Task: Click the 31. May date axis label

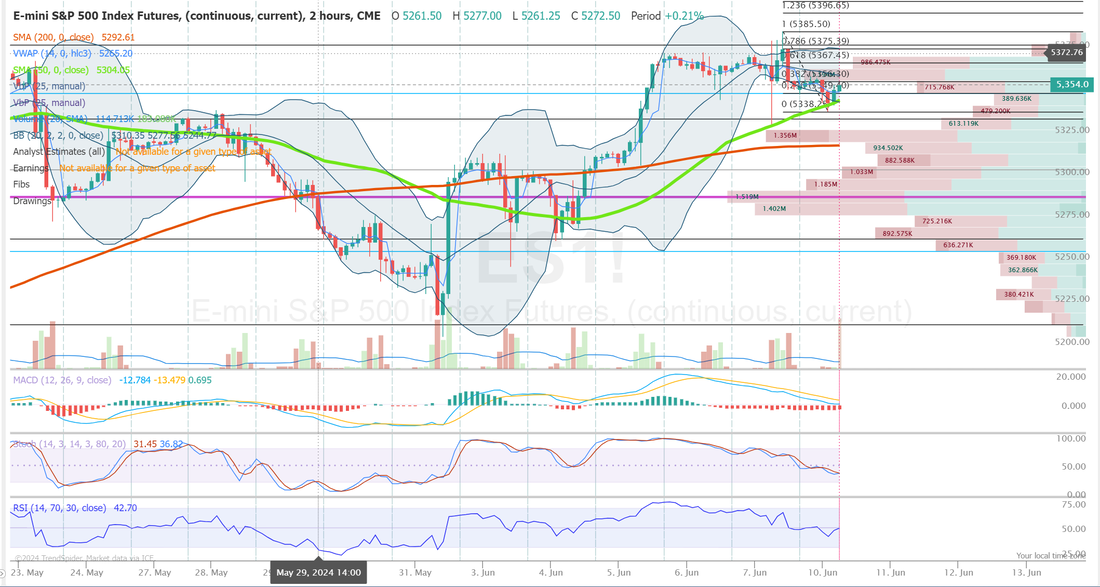Action: point(416,572)
